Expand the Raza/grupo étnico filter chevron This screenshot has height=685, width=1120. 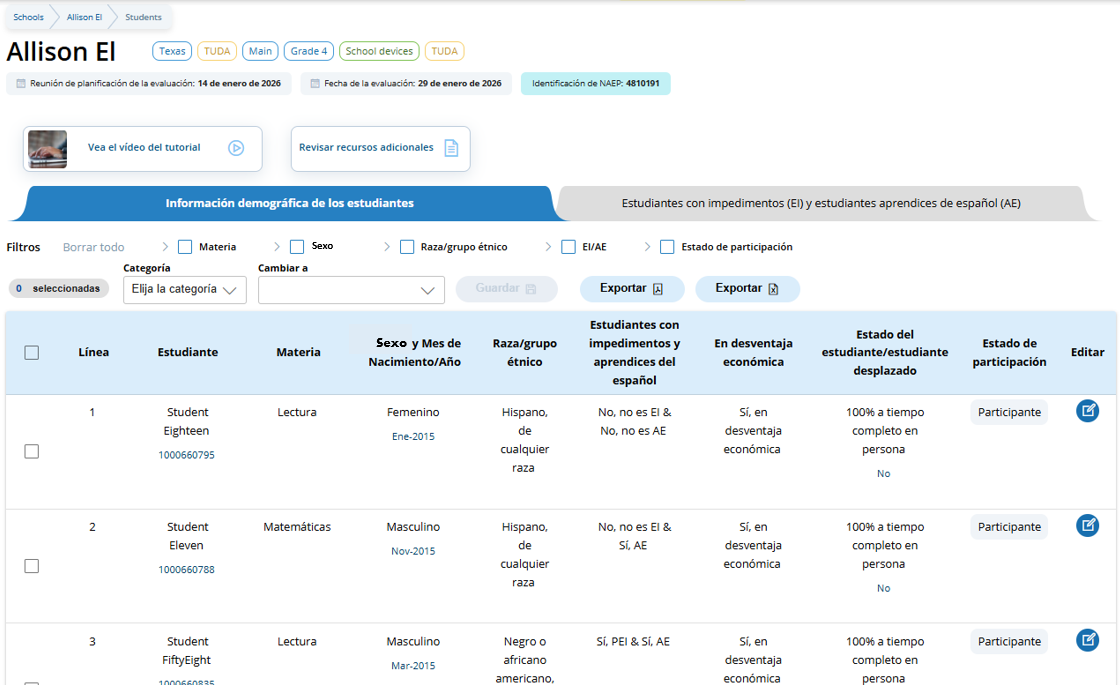[387, 247]
